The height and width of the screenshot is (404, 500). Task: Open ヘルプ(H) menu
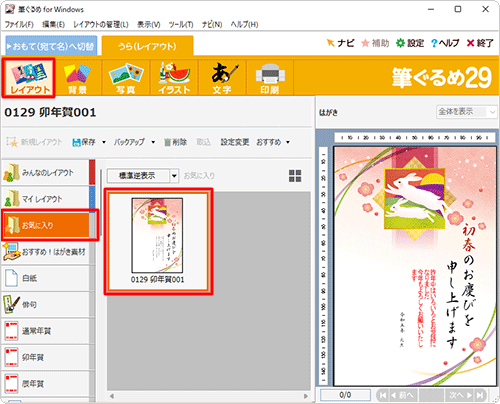coord(244,25)
